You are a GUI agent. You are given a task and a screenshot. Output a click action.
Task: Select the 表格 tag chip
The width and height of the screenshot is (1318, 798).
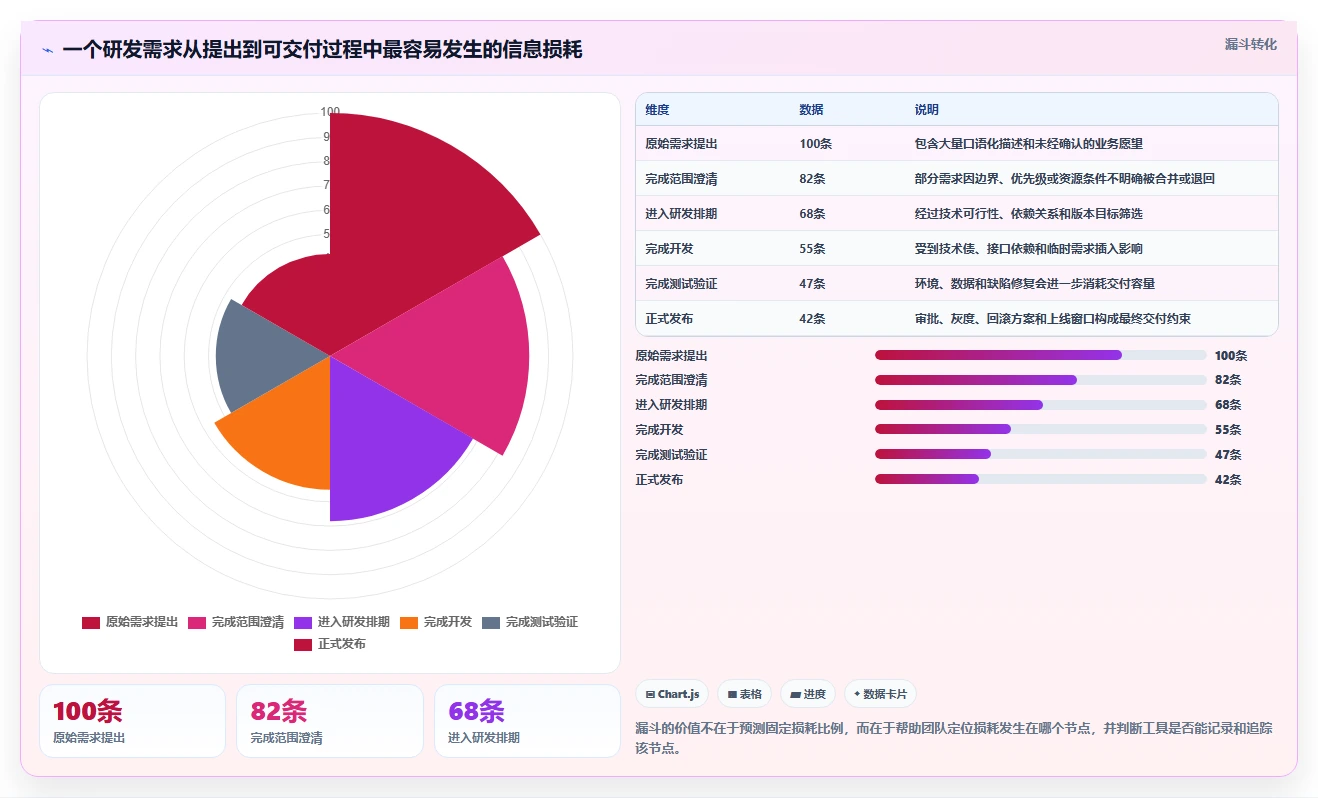coord(744,694)
